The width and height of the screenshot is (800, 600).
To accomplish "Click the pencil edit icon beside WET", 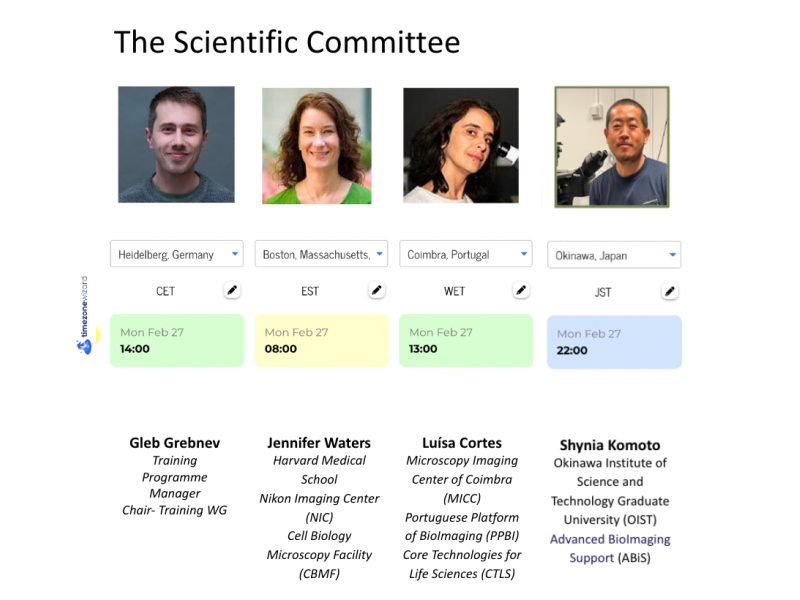I will pos(521,290).
